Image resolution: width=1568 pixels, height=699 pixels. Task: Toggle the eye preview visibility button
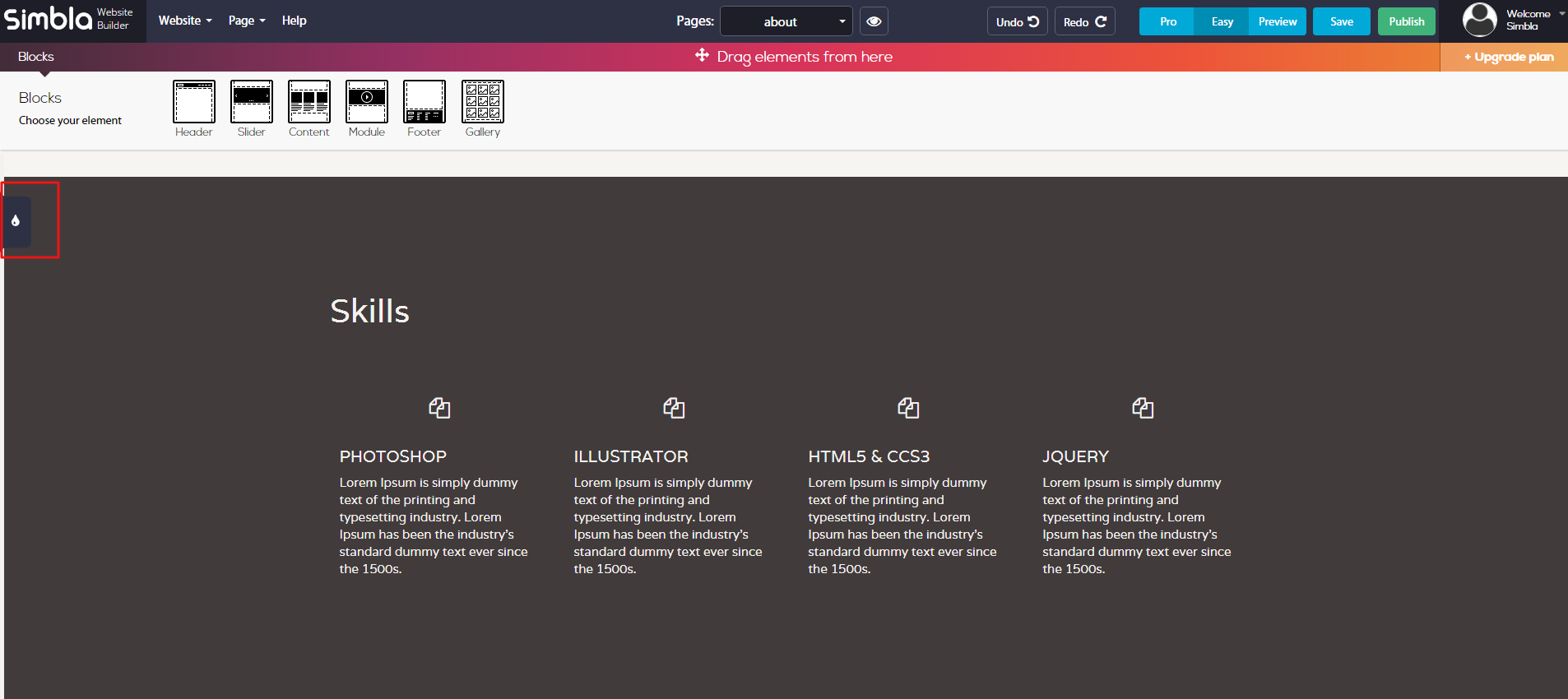[874, 21]
